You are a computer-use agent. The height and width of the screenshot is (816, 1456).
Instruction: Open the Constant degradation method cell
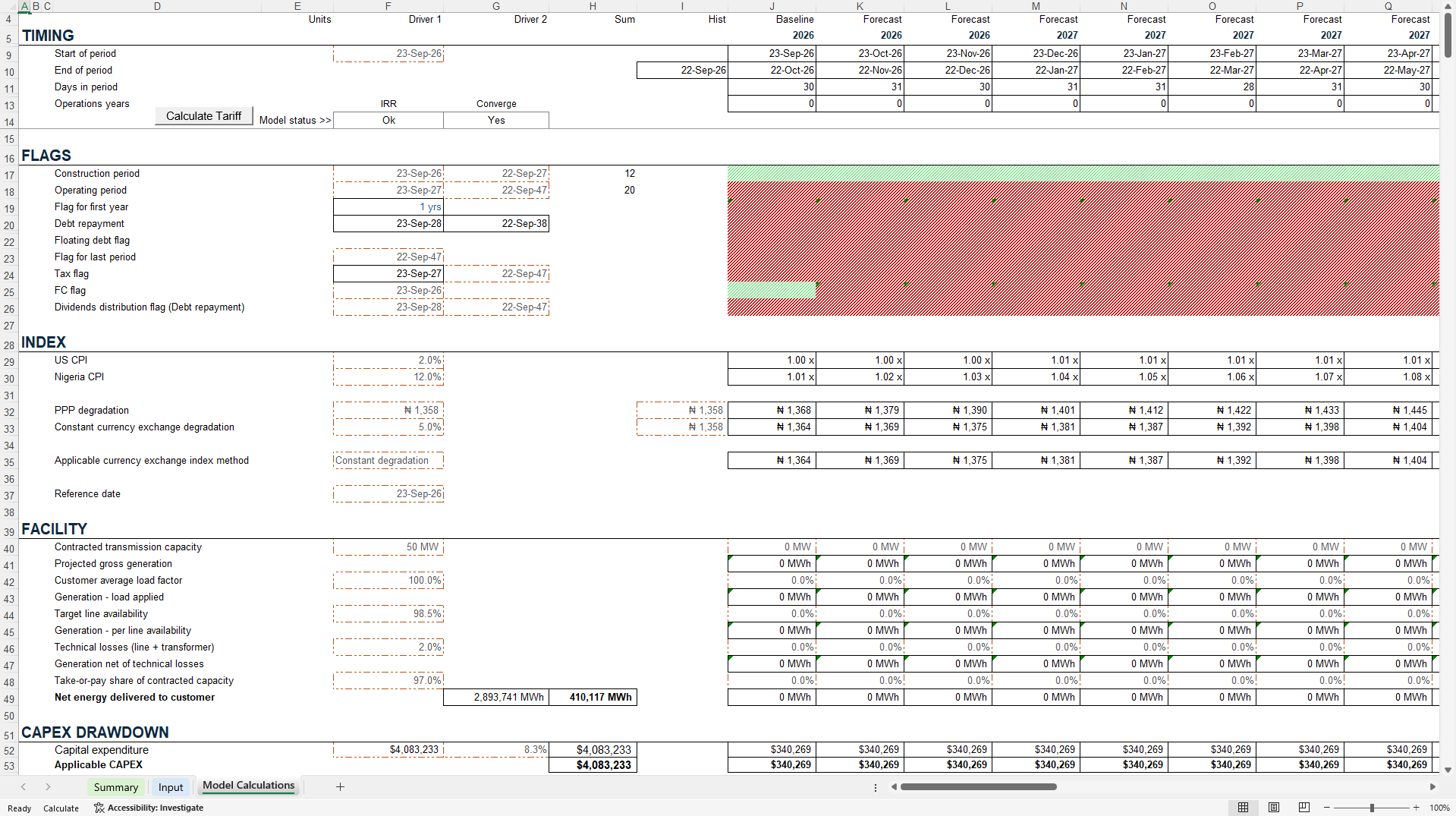coord(388,461)
